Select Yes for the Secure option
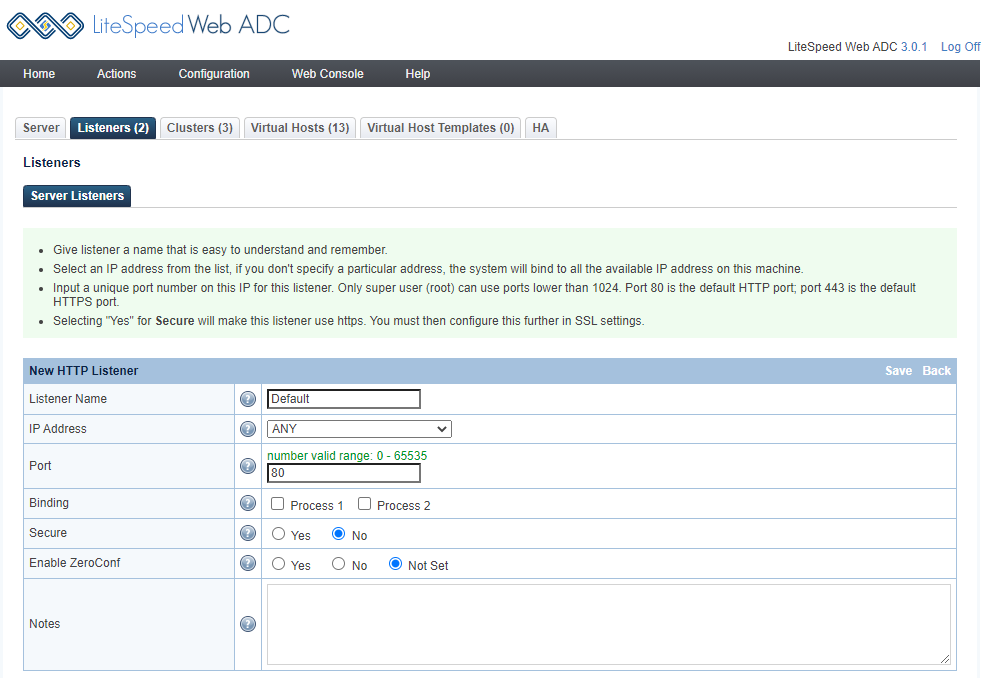 tap(279, 535)
